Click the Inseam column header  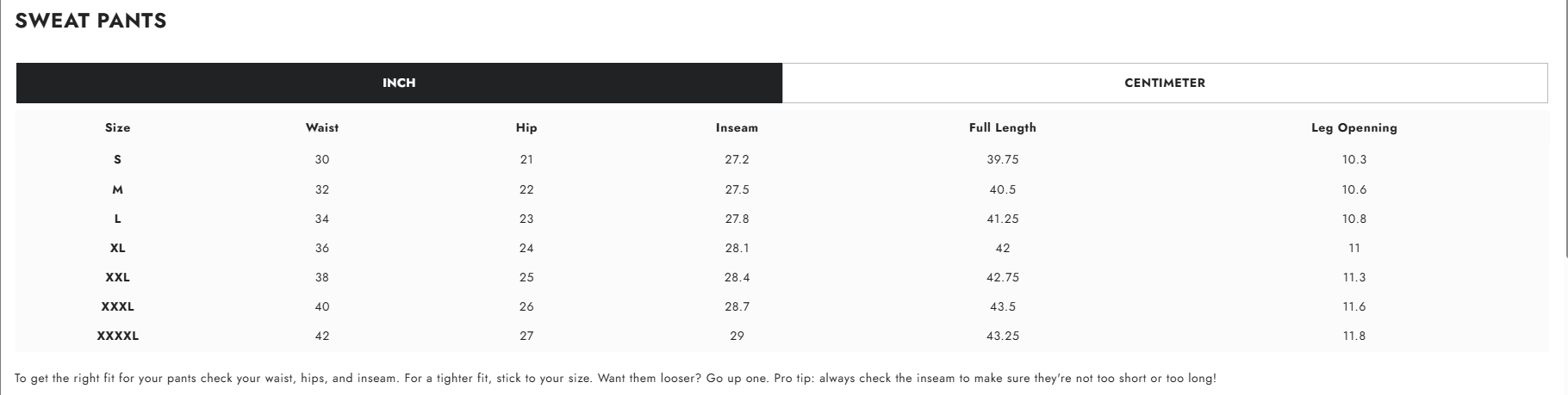click(737, 127)
